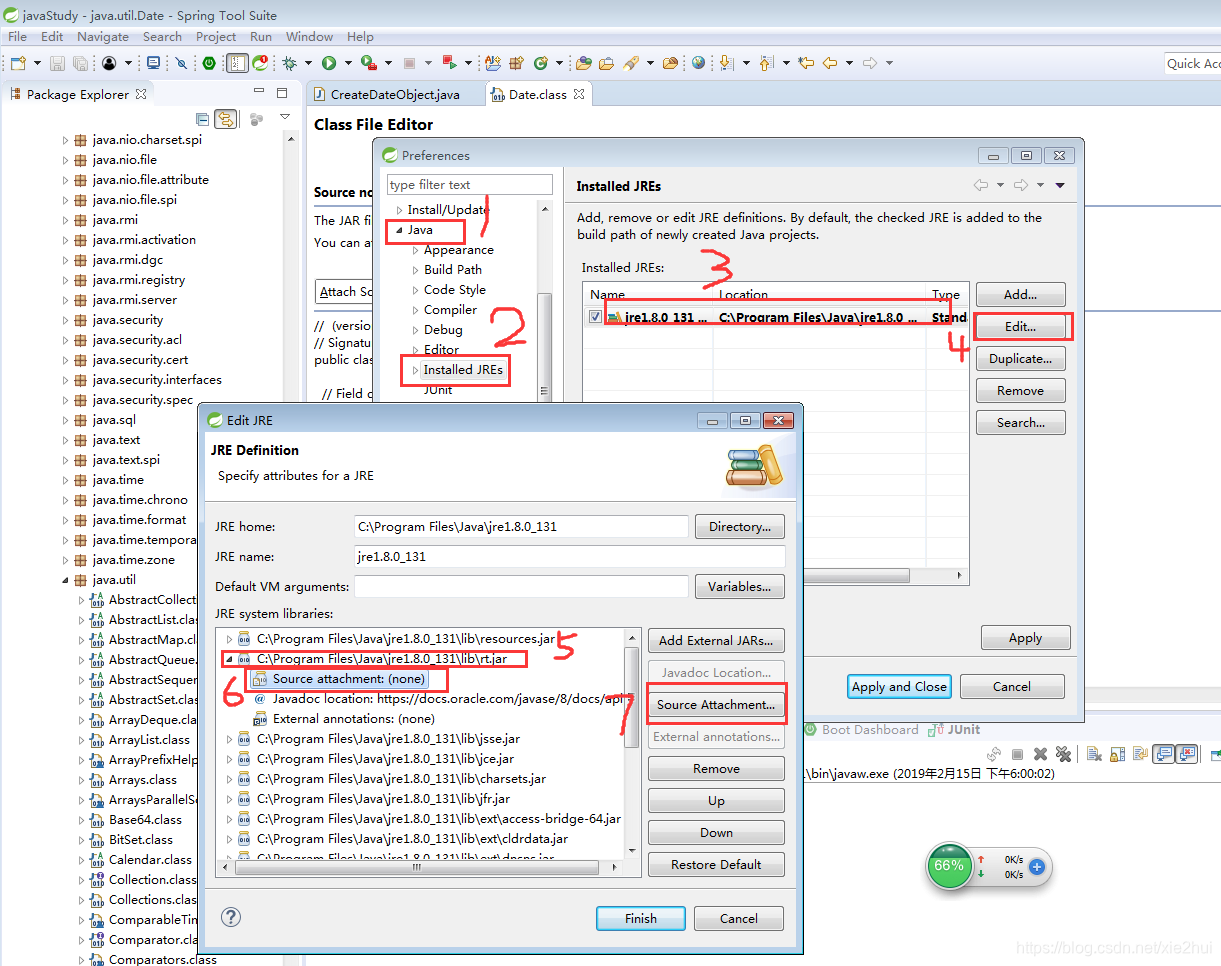Screen dimensions: 1221x966
Task: Click the Open Type toolbar icon
Action: point(584,63)
